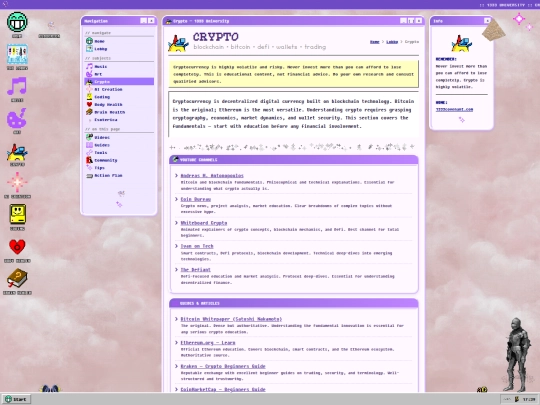
Task: Open the Whiteboard Crypto channel link
Action: (204, 223)
